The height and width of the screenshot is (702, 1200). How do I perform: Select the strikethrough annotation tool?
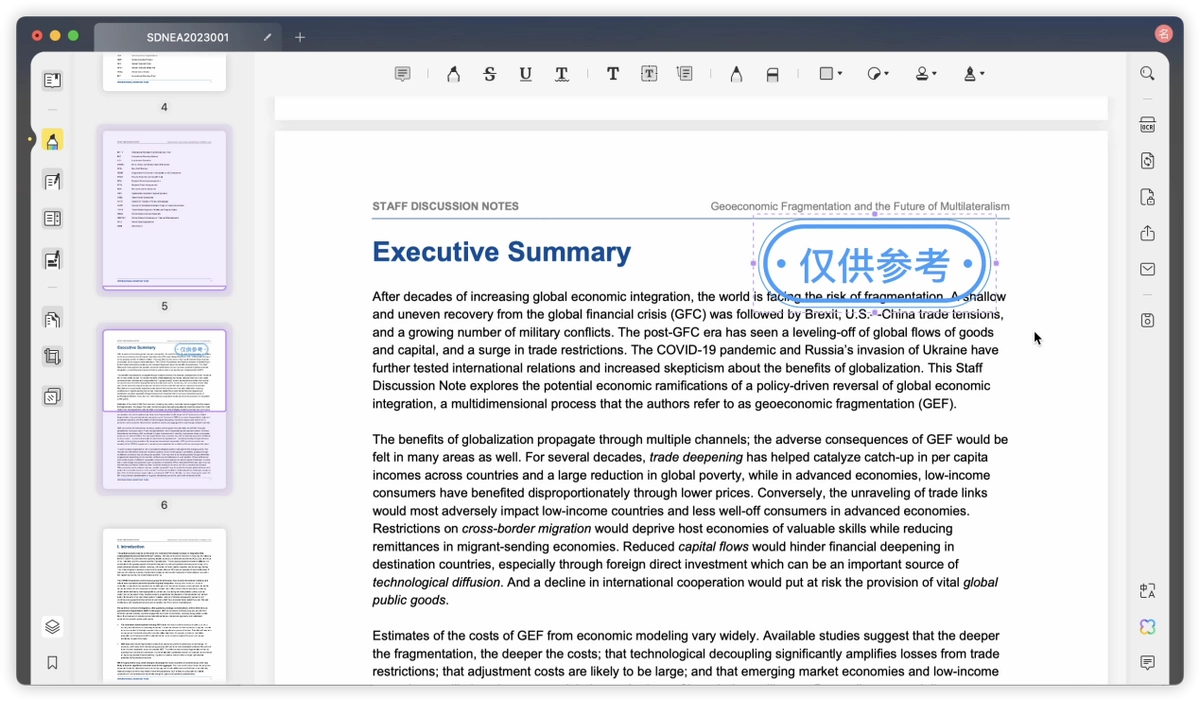(489, 74)
